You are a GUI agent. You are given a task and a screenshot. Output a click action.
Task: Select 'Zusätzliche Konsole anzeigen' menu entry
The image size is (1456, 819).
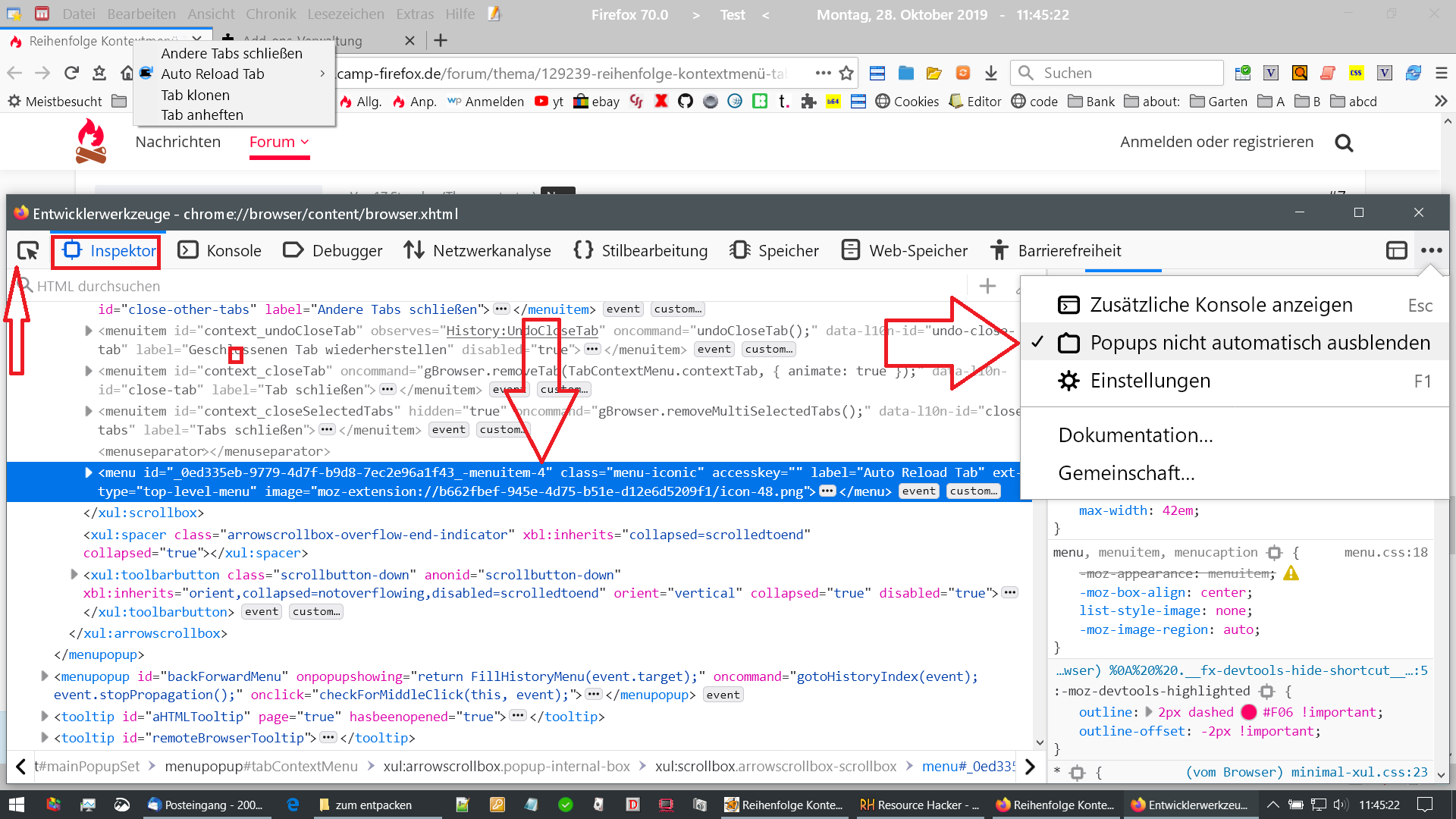[x=1221, y=305]
